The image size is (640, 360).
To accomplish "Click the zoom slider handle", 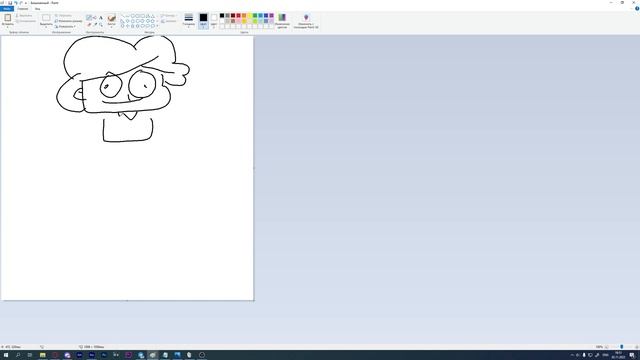I will (x=622, y=347).
